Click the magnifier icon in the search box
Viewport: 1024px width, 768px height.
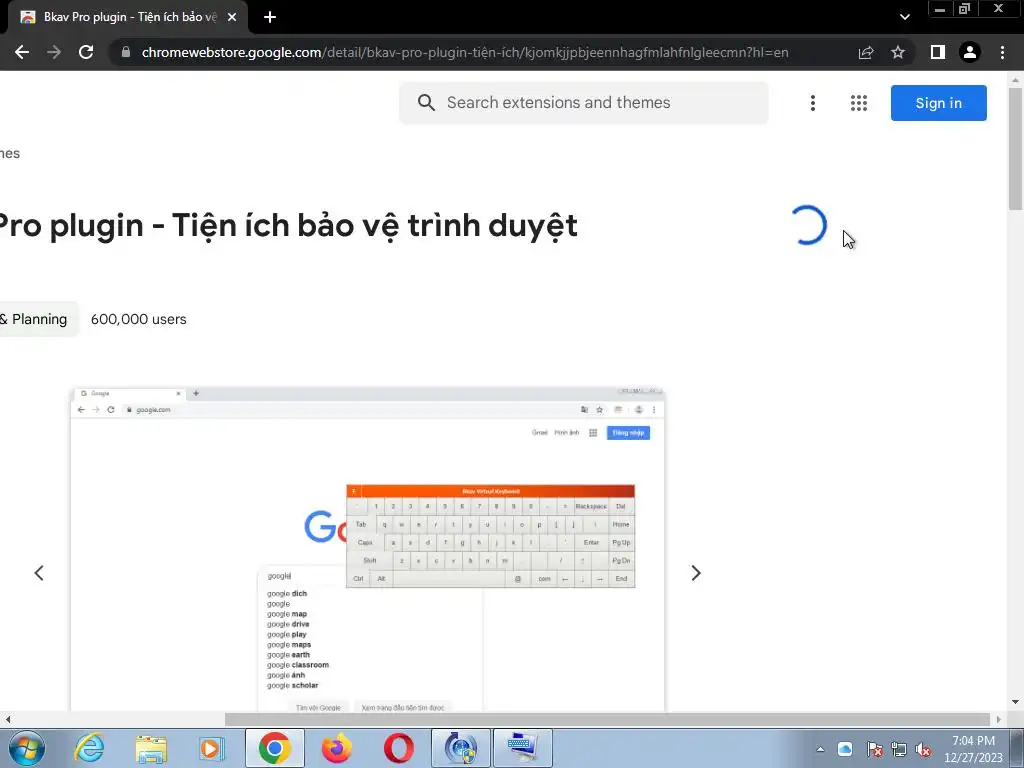coord(426,103)
